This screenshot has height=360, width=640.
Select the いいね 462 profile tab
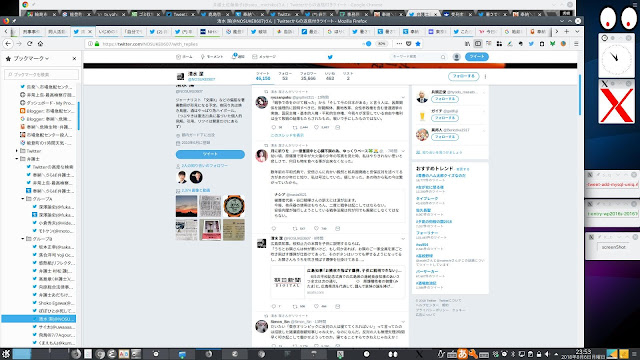point(330,76)
